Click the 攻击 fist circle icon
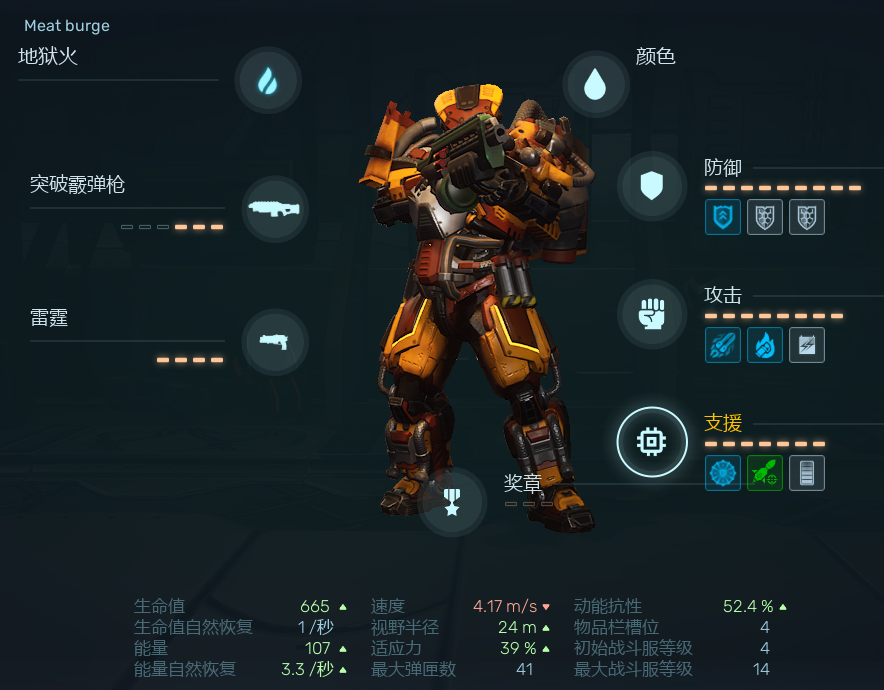884x690 pixels. tap(652, 313)
